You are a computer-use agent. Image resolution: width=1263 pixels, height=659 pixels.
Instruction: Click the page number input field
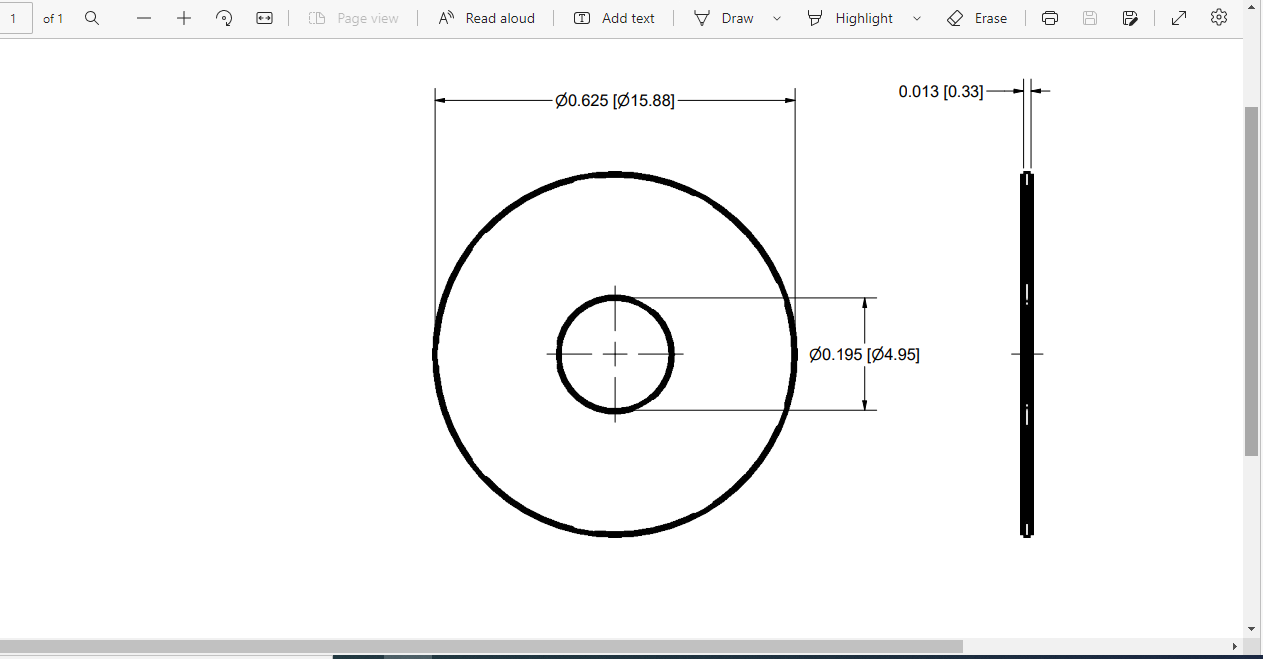pyautogui.click(x=15, y=17)
